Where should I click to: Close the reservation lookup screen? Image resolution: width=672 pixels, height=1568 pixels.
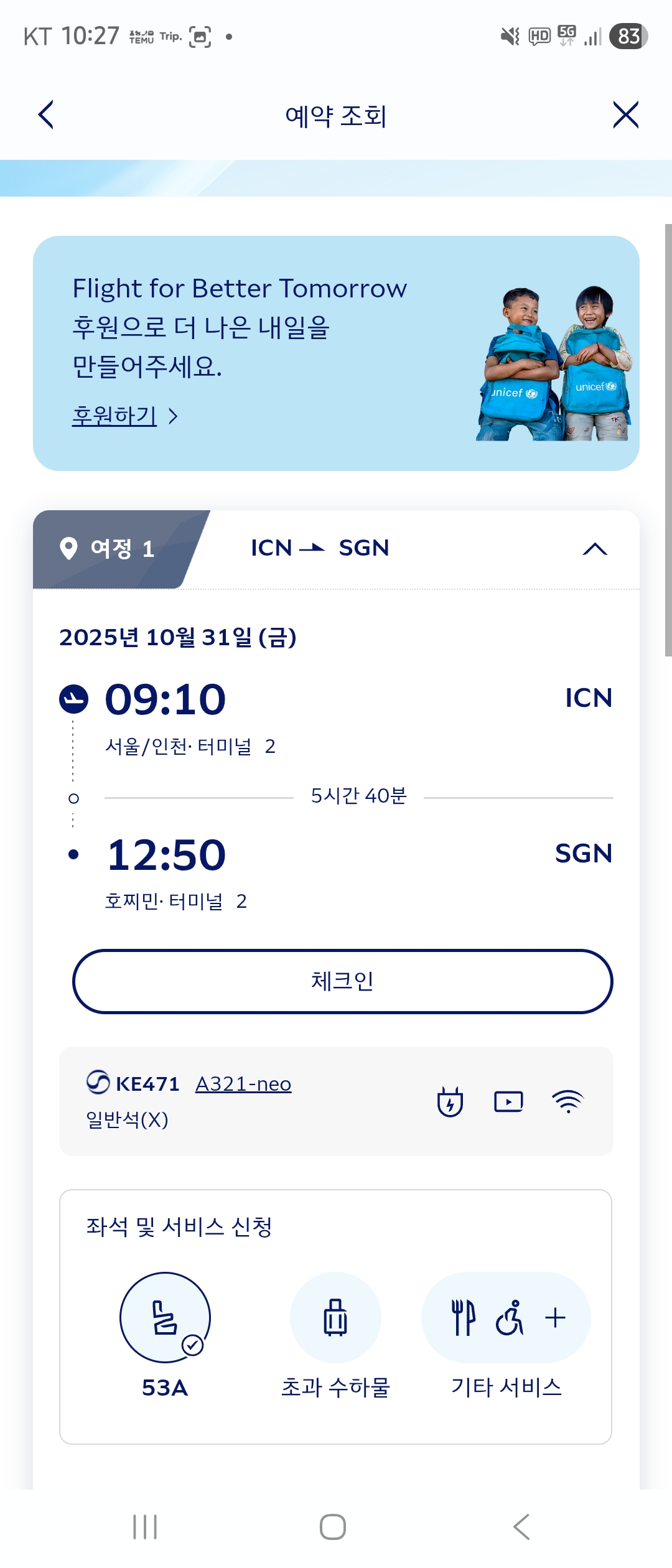point(625,115)
